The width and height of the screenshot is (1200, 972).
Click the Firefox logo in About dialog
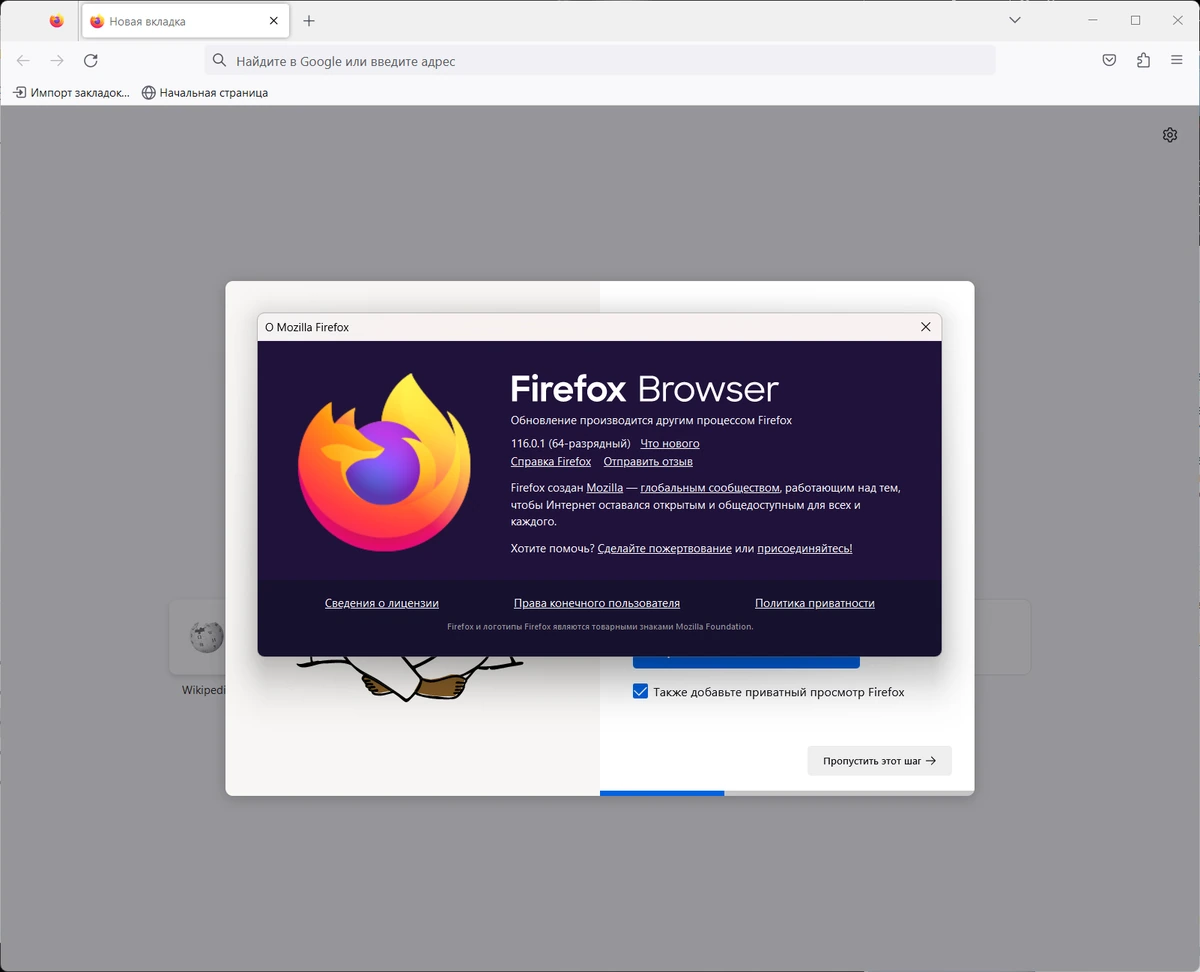tap(384, 462)
